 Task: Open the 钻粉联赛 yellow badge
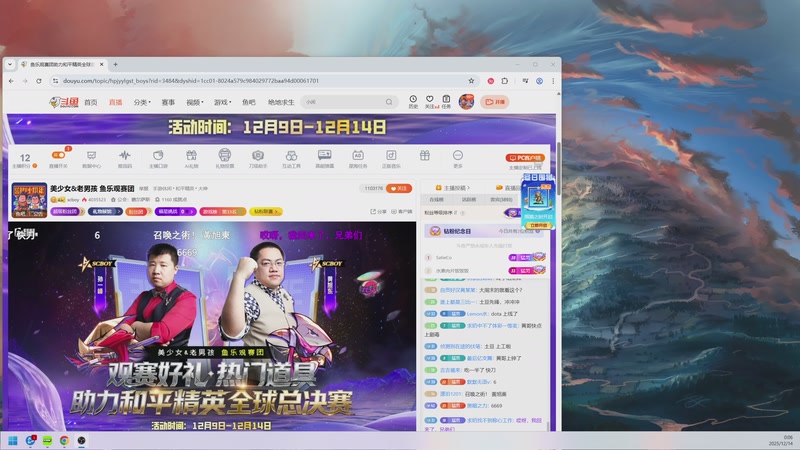(266, 211)
